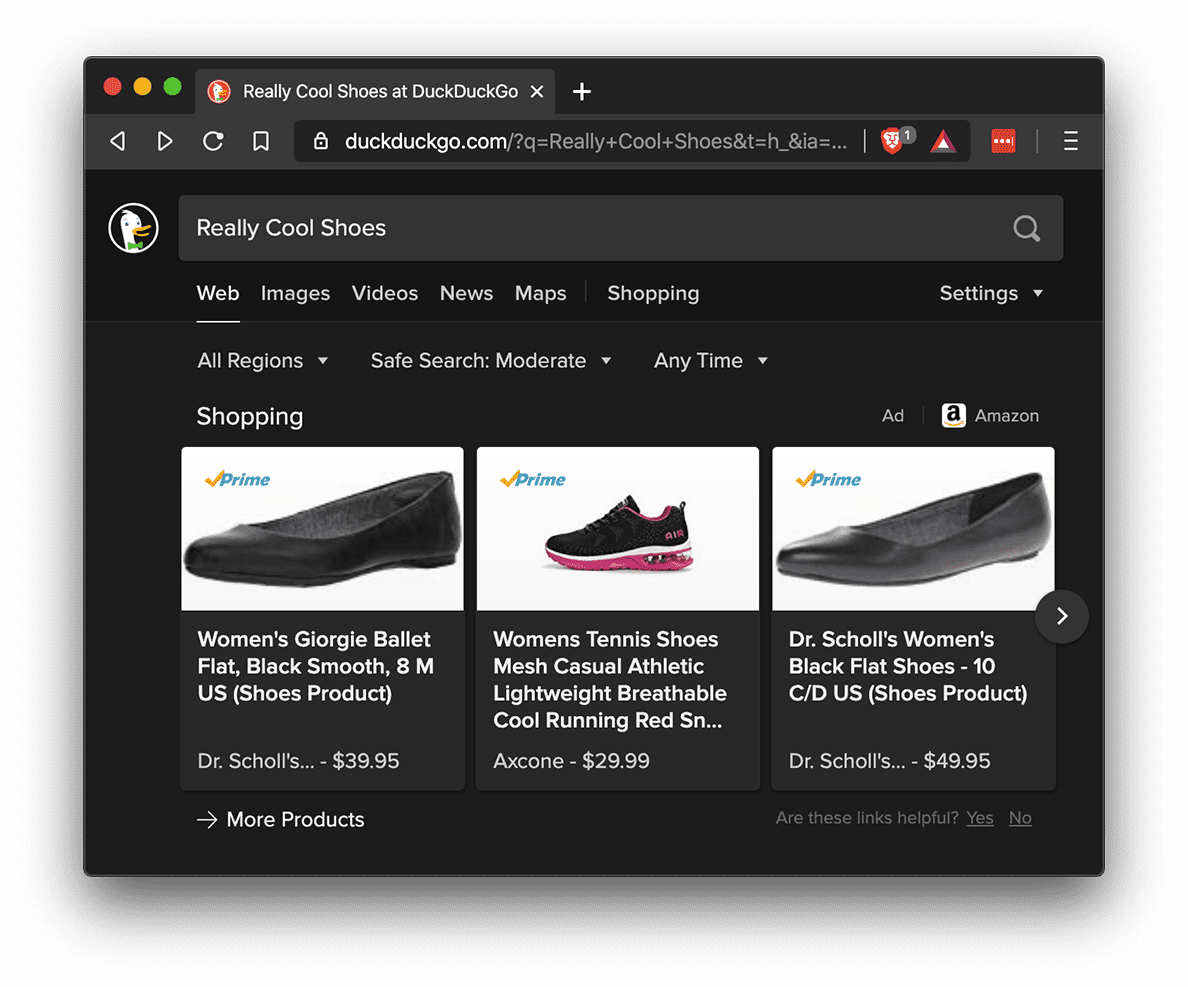This screenshot has height=987, width=1188.
Task: Click the DuckDuckGo duck logo
Action: pos(133,228)
